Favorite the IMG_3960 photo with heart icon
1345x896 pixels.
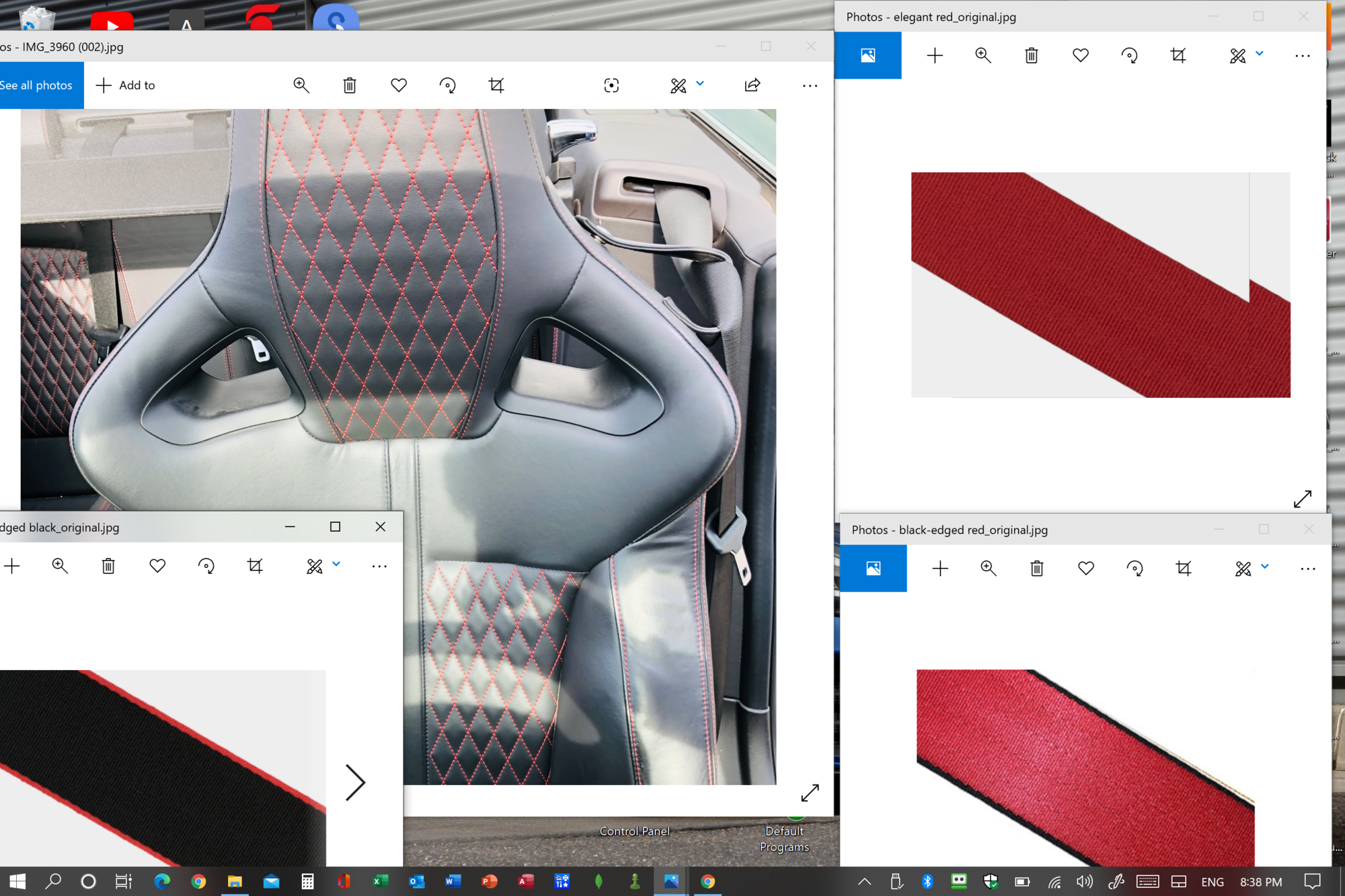(x=399, y=85)
